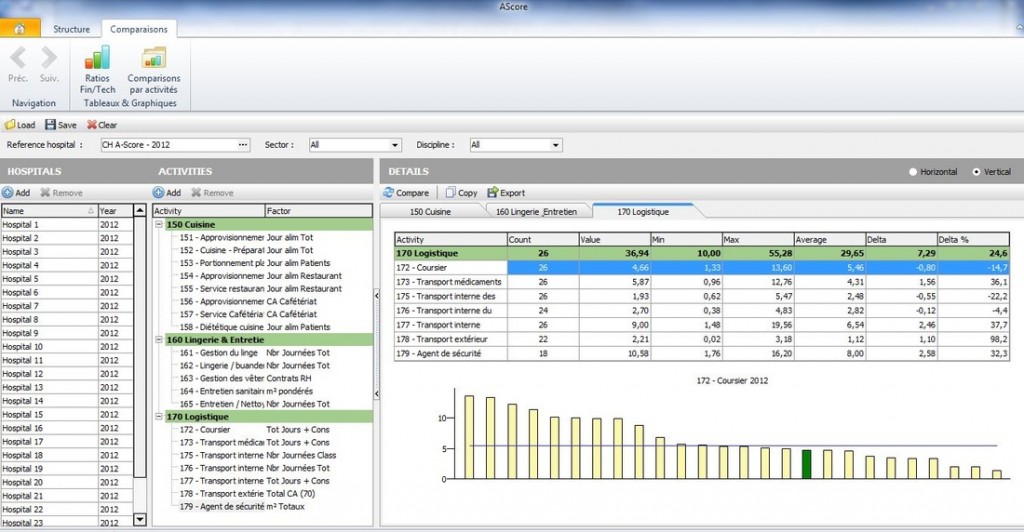The width and height of the screenshot is (1024, 532).
Task: Collapse the 170 Logistique group
Action: [x=159, y=416]
